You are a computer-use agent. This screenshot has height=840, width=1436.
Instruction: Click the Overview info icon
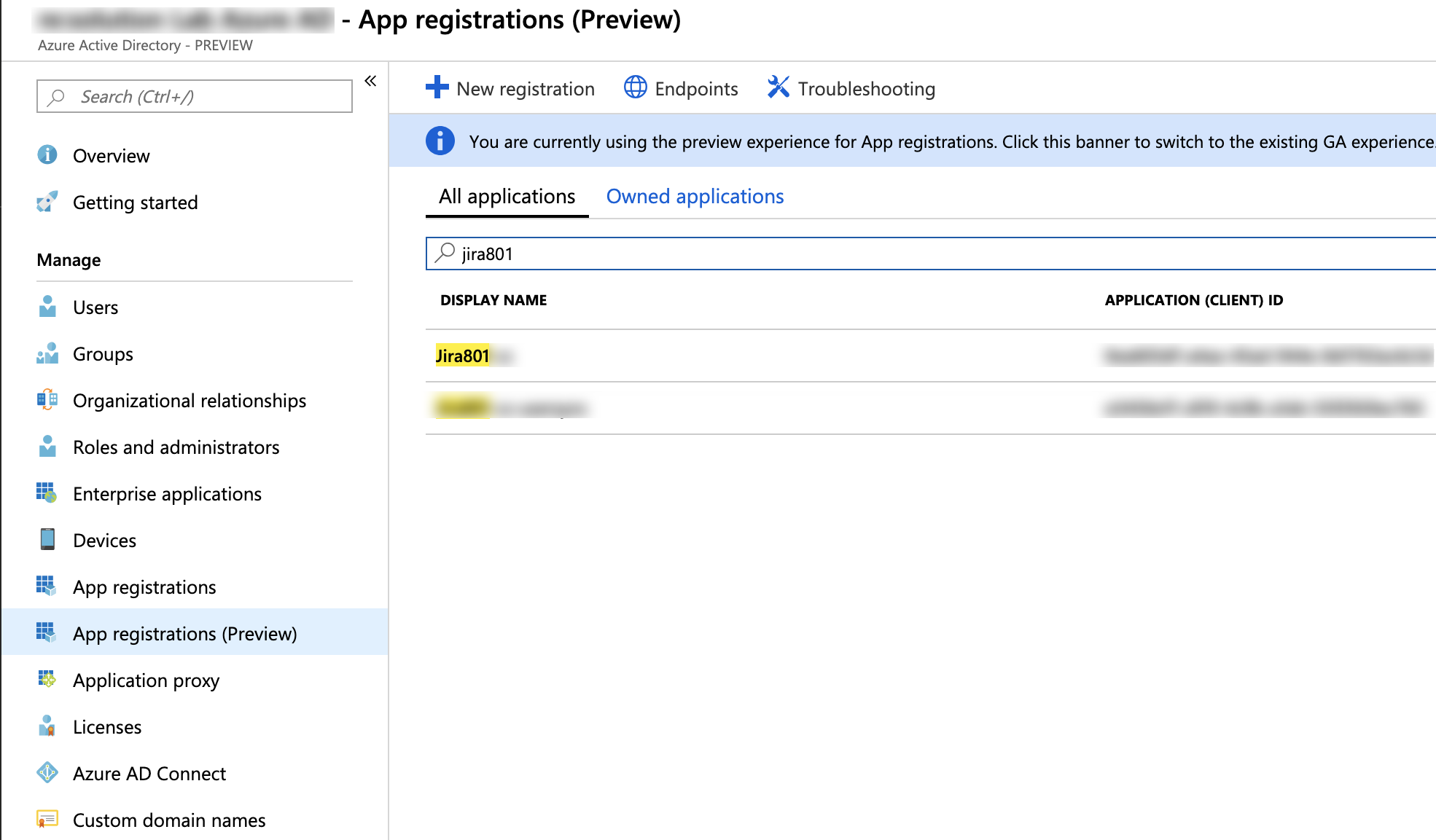click(47, 154)
